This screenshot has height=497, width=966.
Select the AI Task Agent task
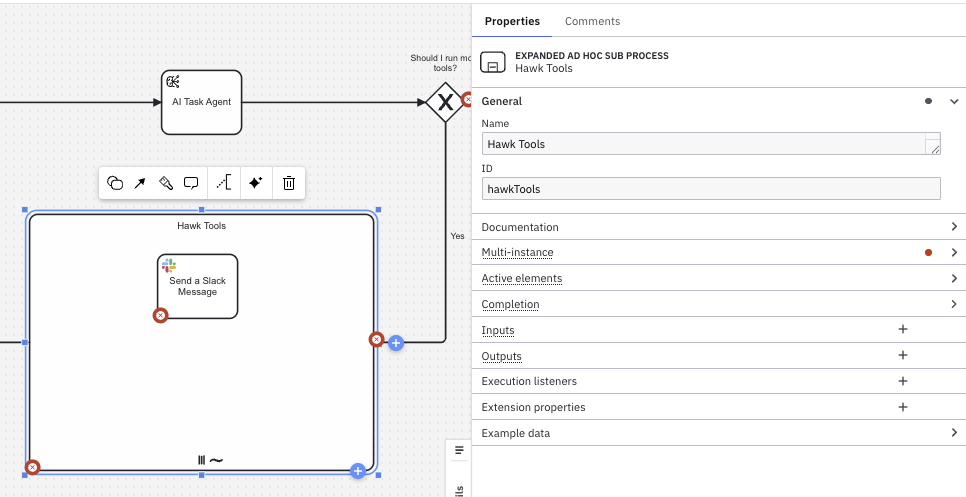point(201,102)
